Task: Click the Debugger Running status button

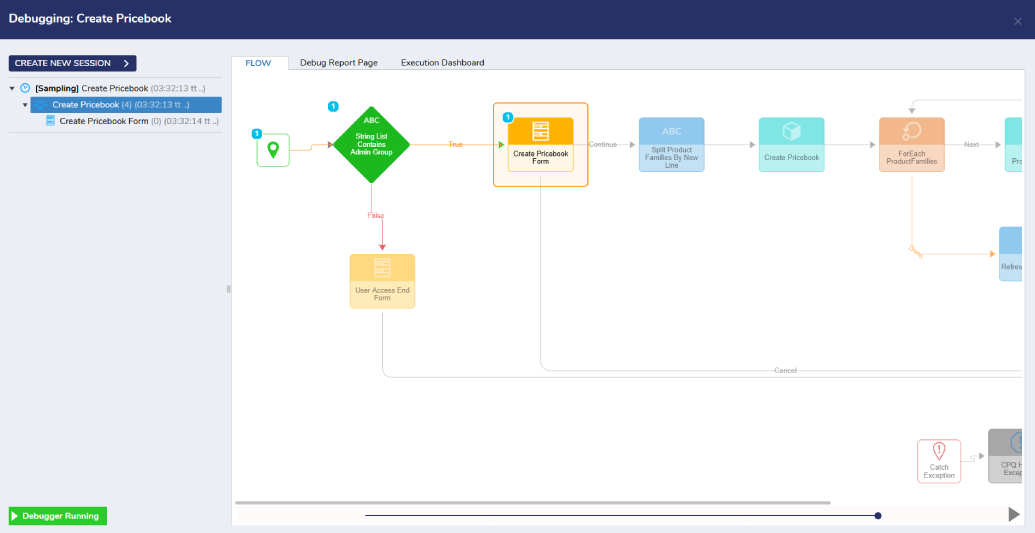Action: [x=57, y=516]
